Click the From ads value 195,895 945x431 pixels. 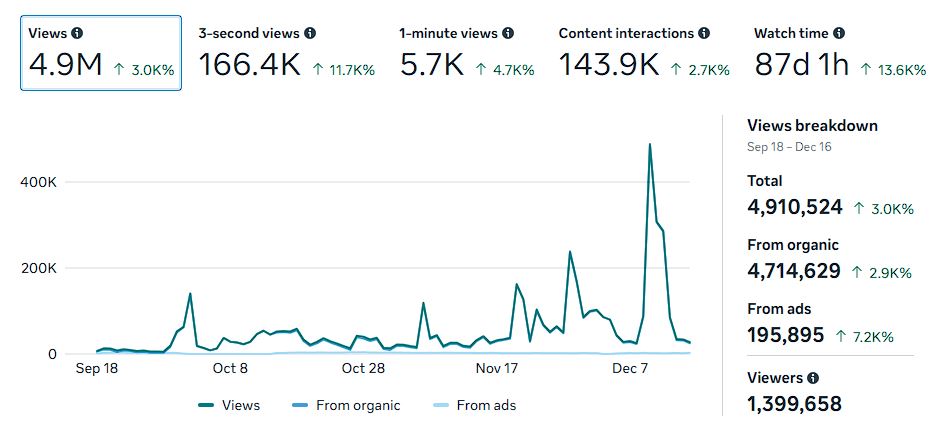click(x=785, y=335)
